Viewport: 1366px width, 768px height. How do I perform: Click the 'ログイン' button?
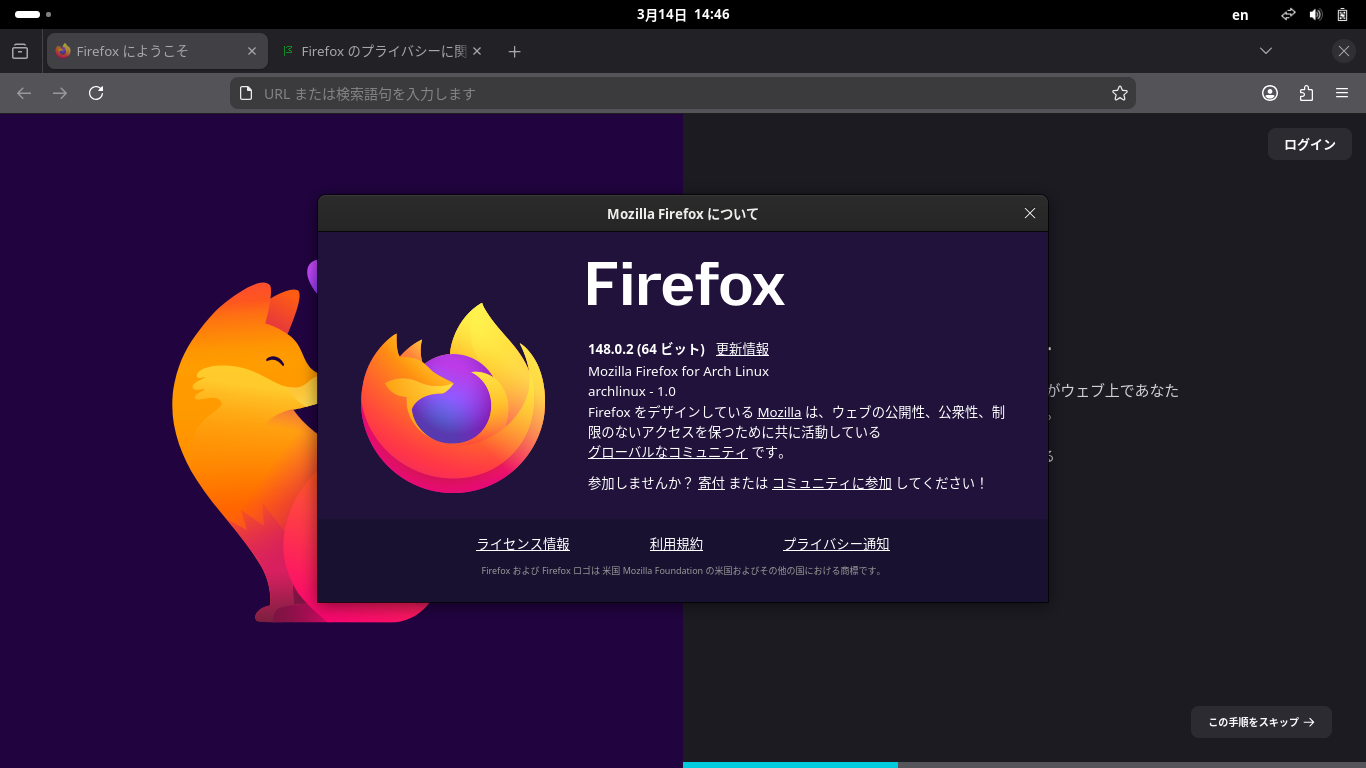[x=1310, y=144]
